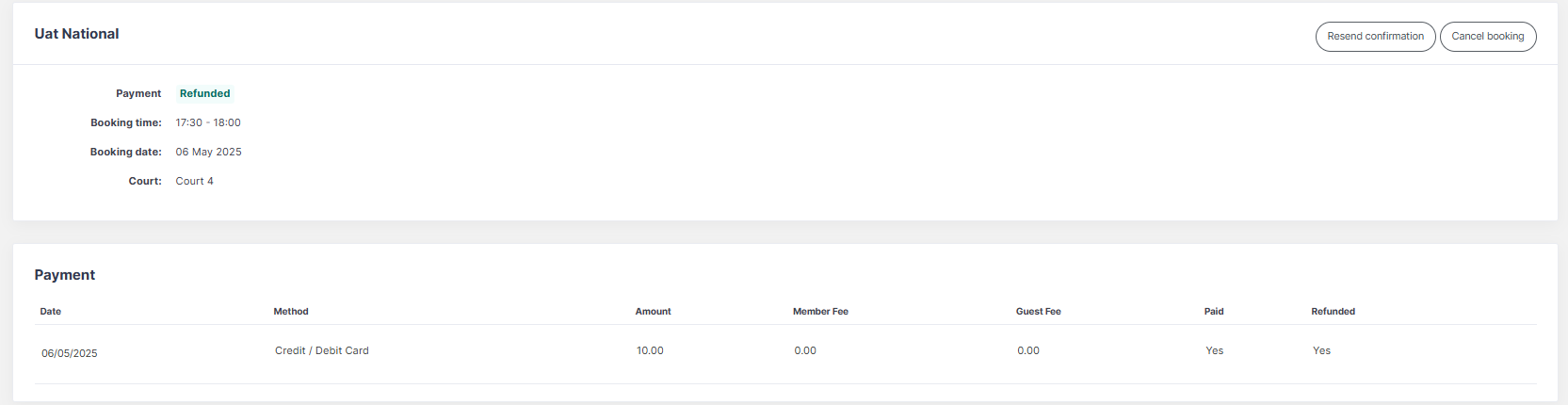This screenshot has width=1568, height=405.
Task: Click the Yes value under Refunded column
Action: click(1321, 350)
